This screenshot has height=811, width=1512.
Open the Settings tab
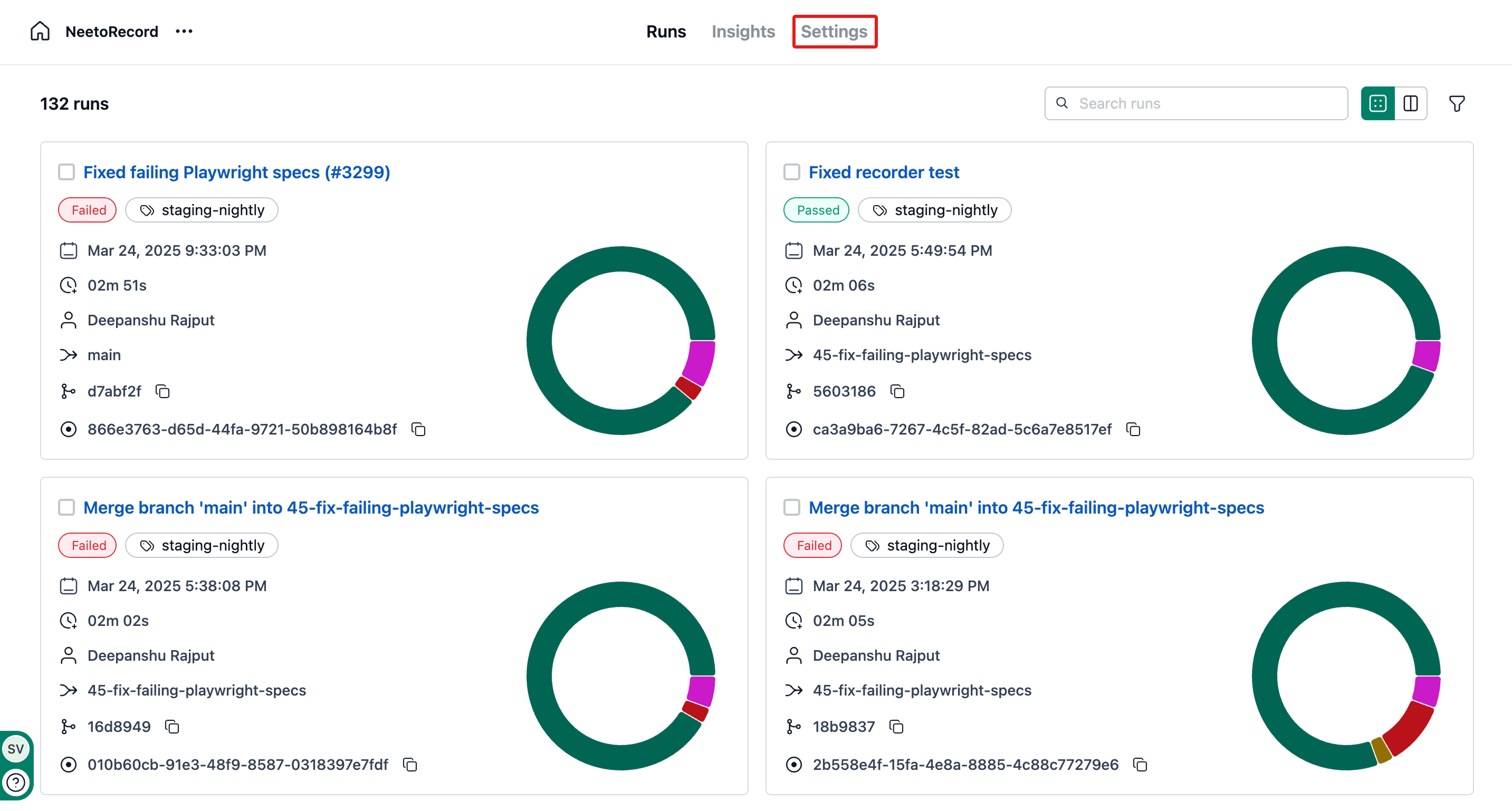pos(834,31)
